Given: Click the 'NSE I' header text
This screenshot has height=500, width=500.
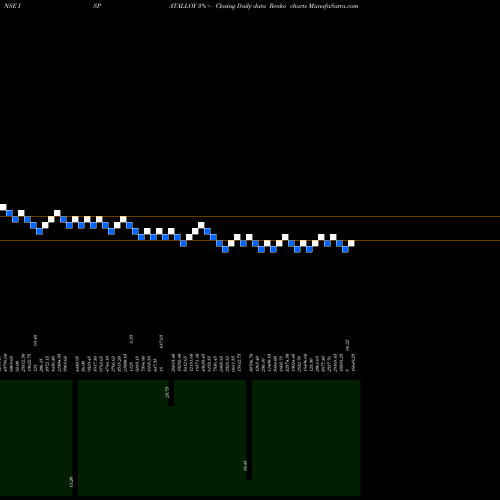Looking at the screenshot, I should (x=13, y=6).
